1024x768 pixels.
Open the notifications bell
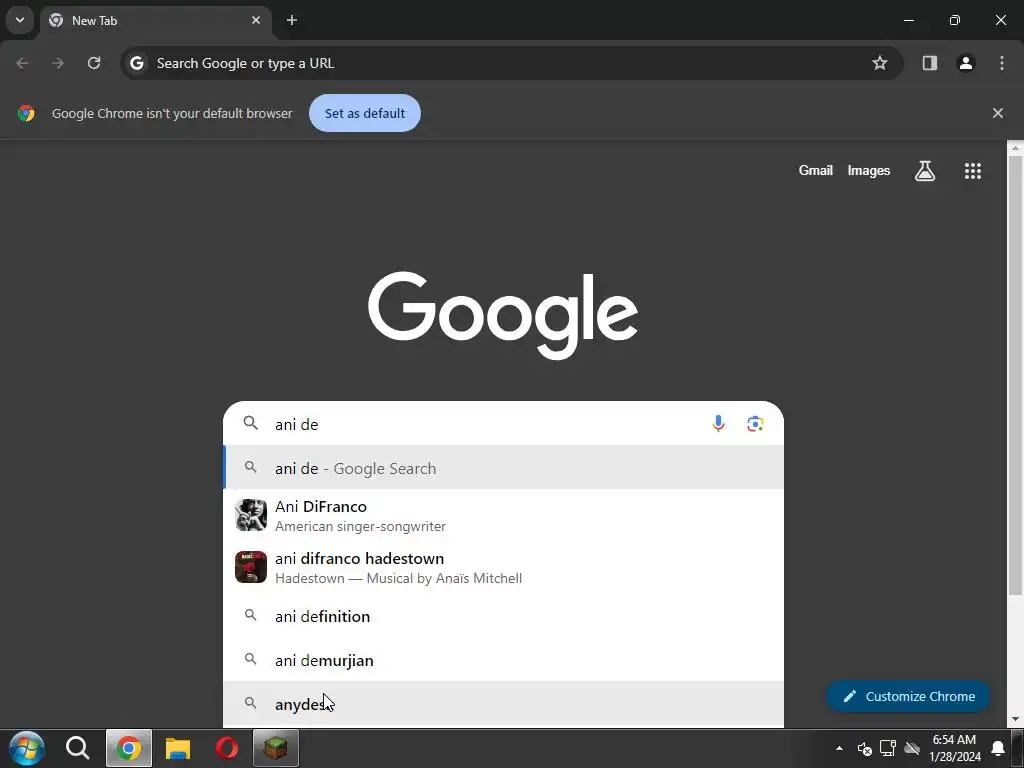[x=998, y=748]
